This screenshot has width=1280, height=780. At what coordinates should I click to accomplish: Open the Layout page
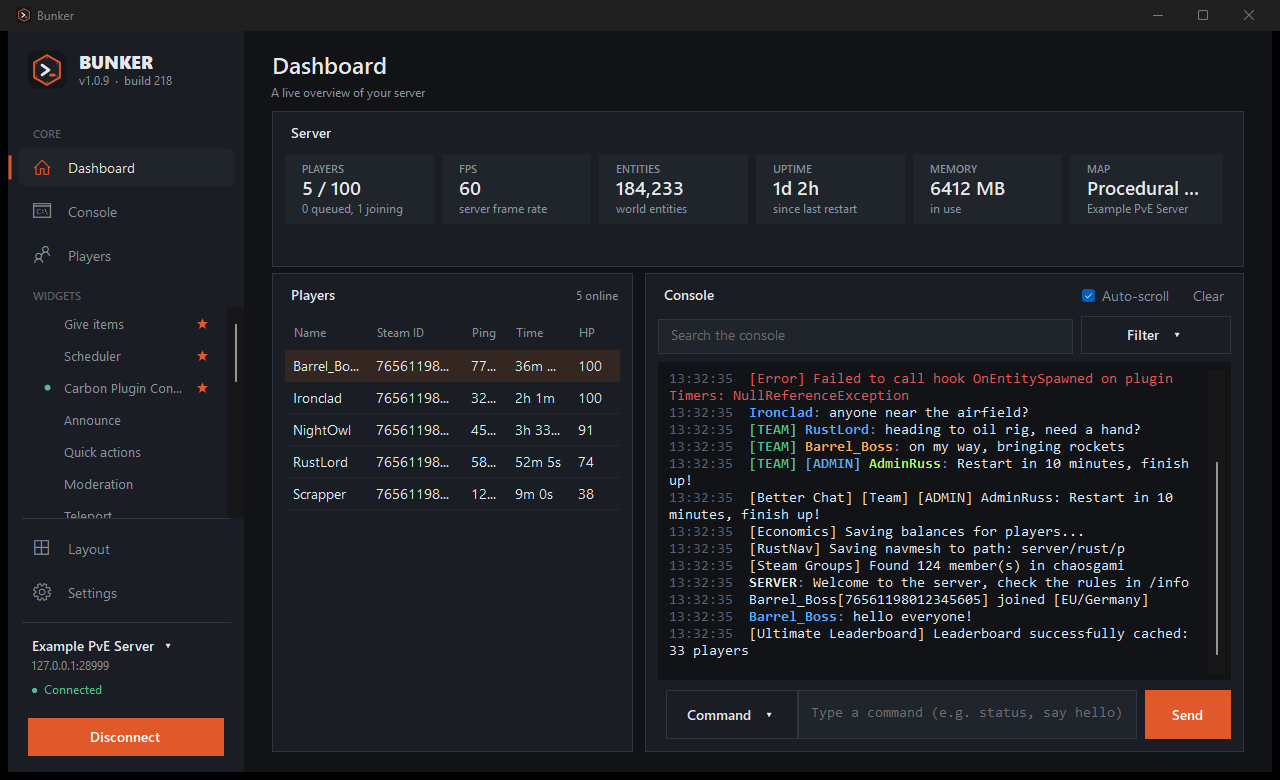126,549
